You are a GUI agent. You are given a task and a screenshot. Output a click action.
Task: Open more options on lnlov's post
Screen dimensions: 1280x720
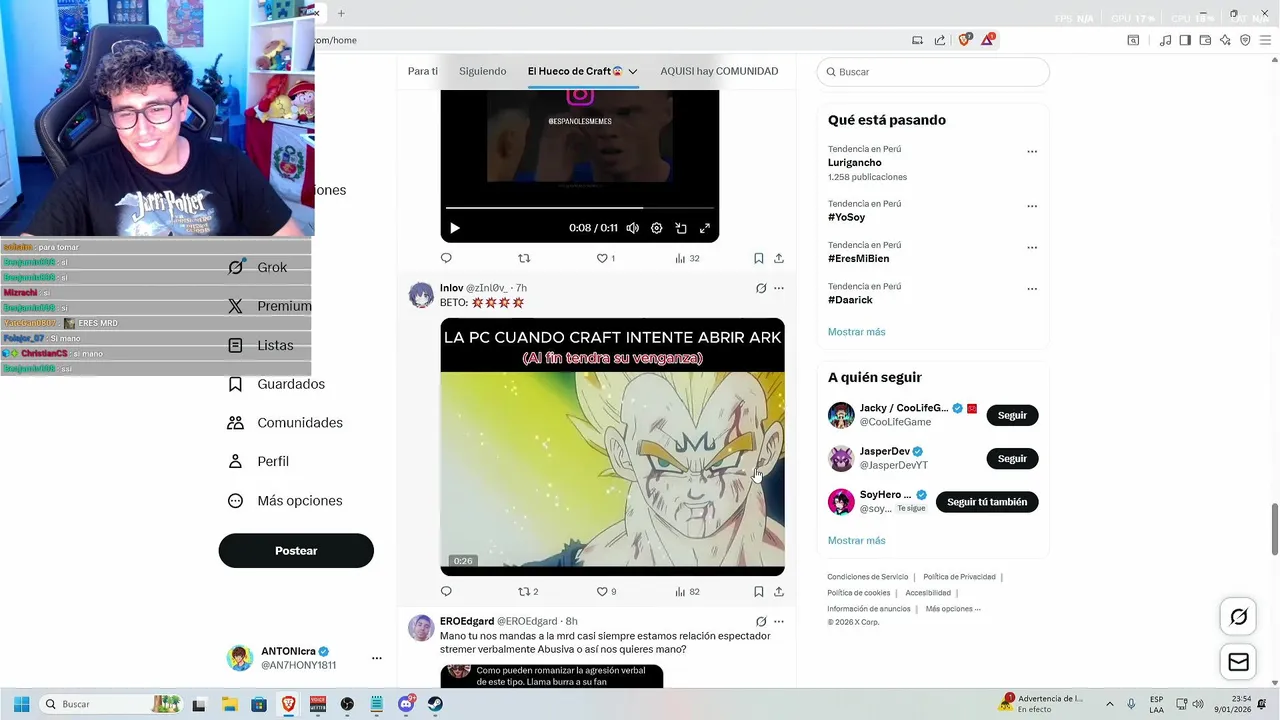(779, 288)
